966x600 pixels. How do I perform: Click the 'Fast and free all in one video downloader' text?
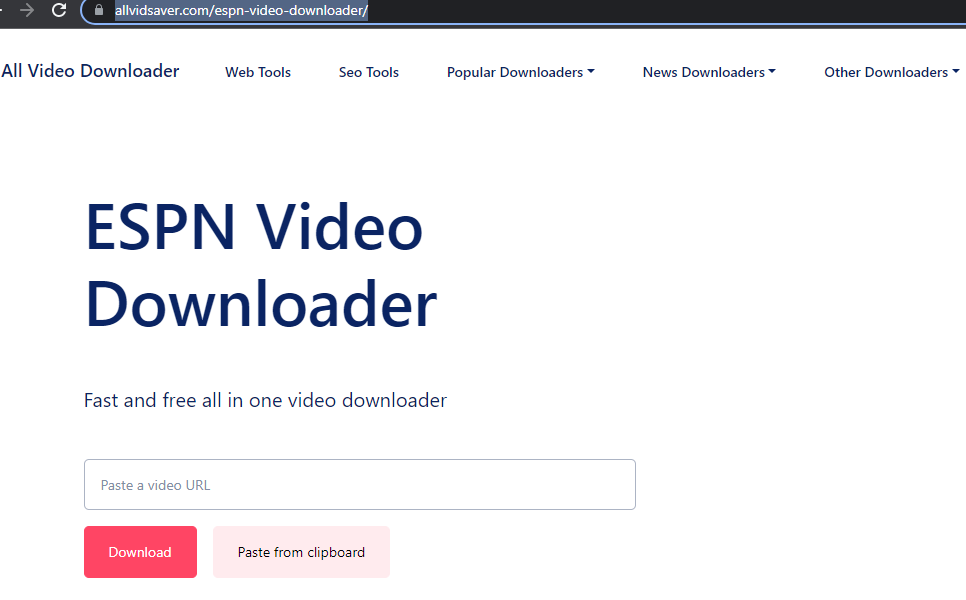[266, 400]
